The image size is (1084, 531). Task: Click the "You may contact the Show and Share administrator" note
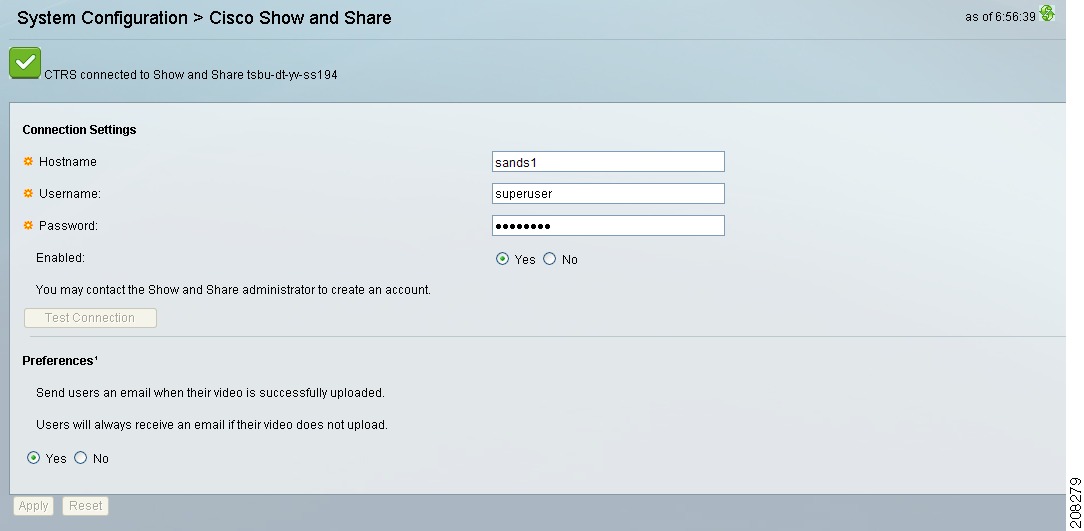234,290
